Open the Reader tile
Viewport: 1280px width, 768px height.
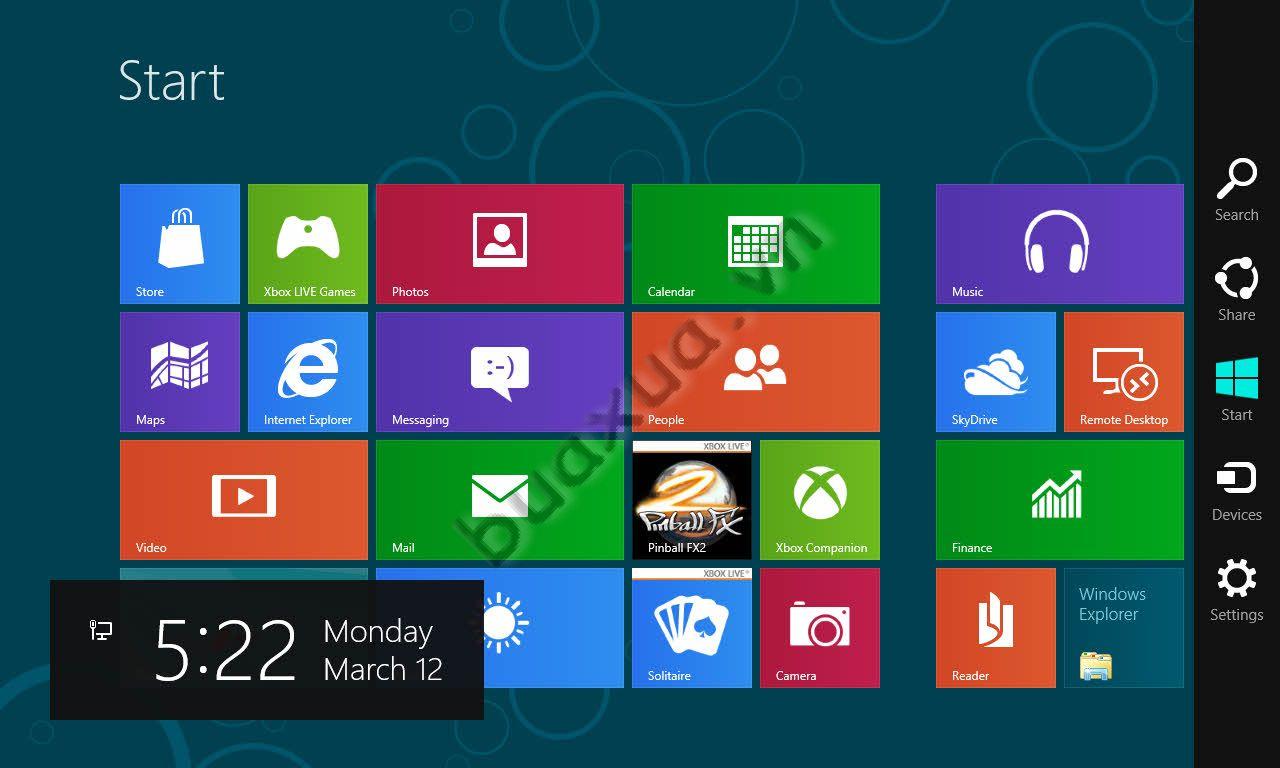coord(996,628)
